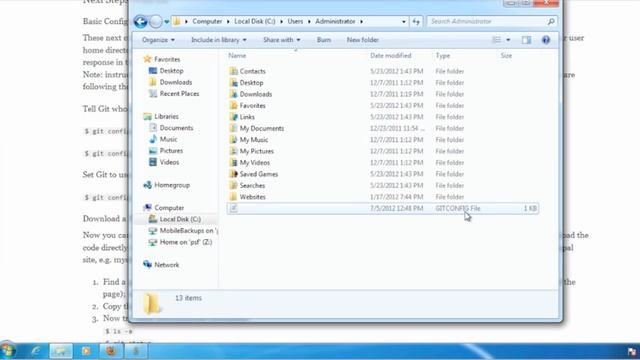Image resolution: width=640 pixels, height=360 pixels.
Task: Create a New folder
Action: 362,40
